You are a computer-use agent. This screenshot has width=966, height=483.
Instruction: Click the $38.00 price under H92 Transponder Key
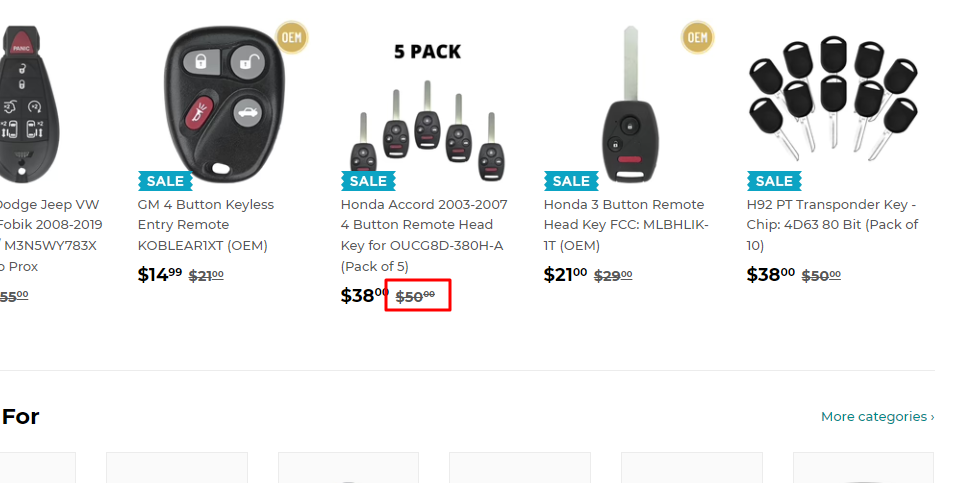pyautogui.click(x=768, y=274)
